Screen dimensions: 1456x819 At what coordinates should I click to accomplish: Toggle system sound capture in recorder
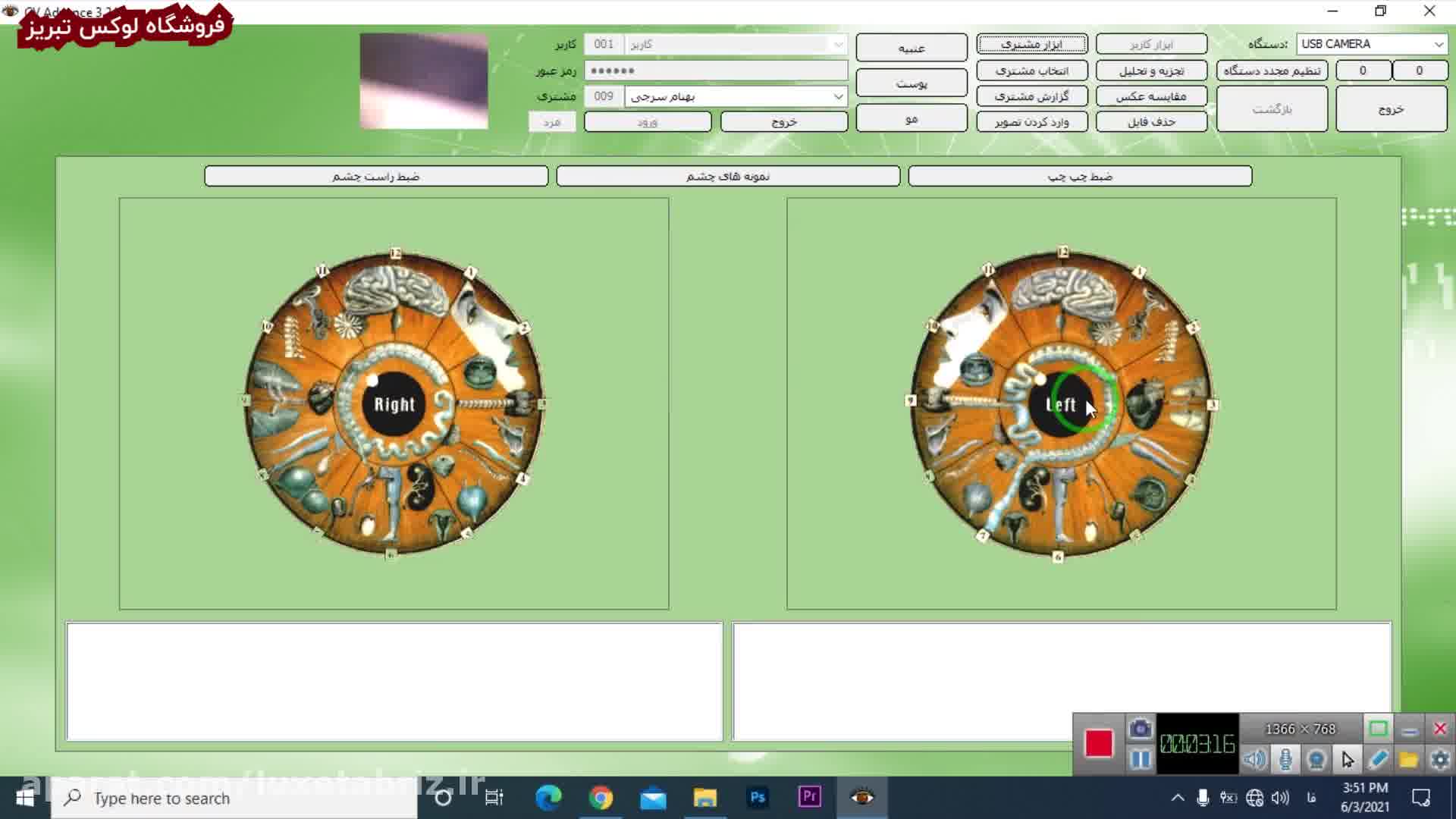click(1255, 759)
